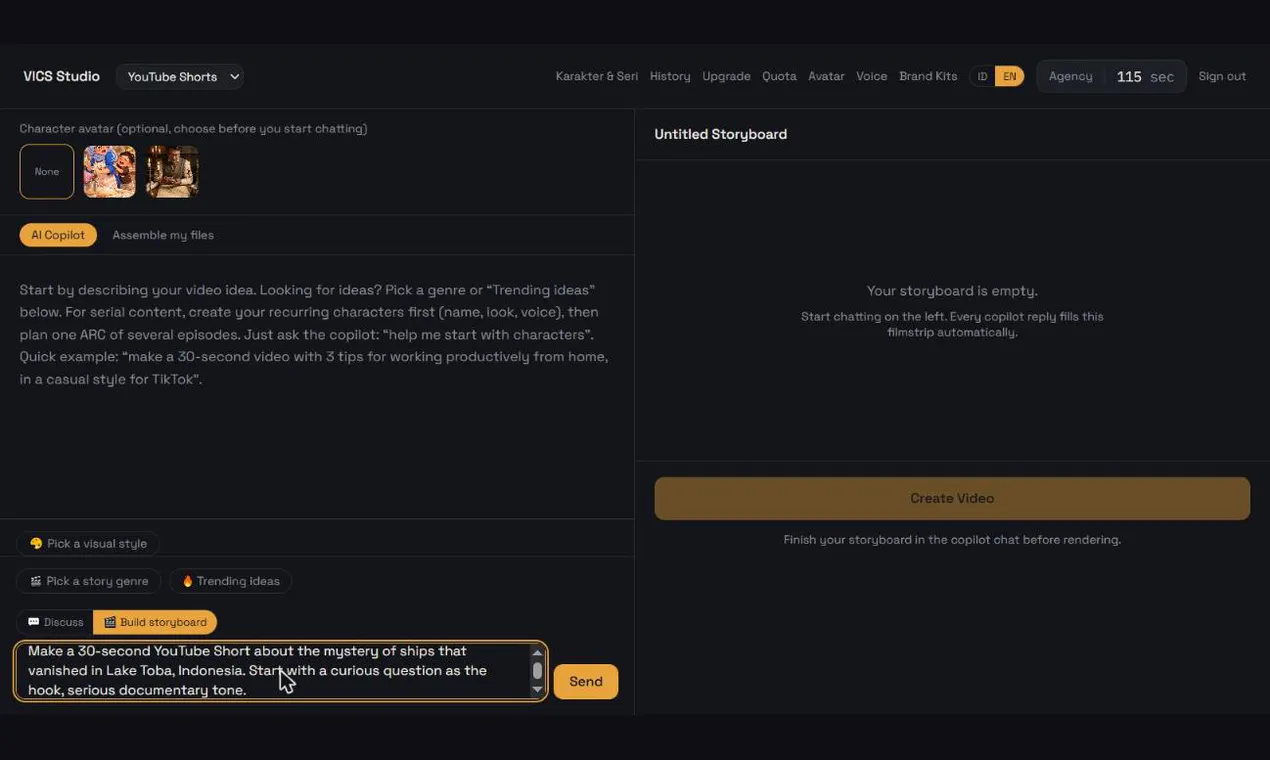Open Brand Kits
Image resolution: width=1270 pixels, height=760 pixels.
pyautogui.click(x=928, y=77)
